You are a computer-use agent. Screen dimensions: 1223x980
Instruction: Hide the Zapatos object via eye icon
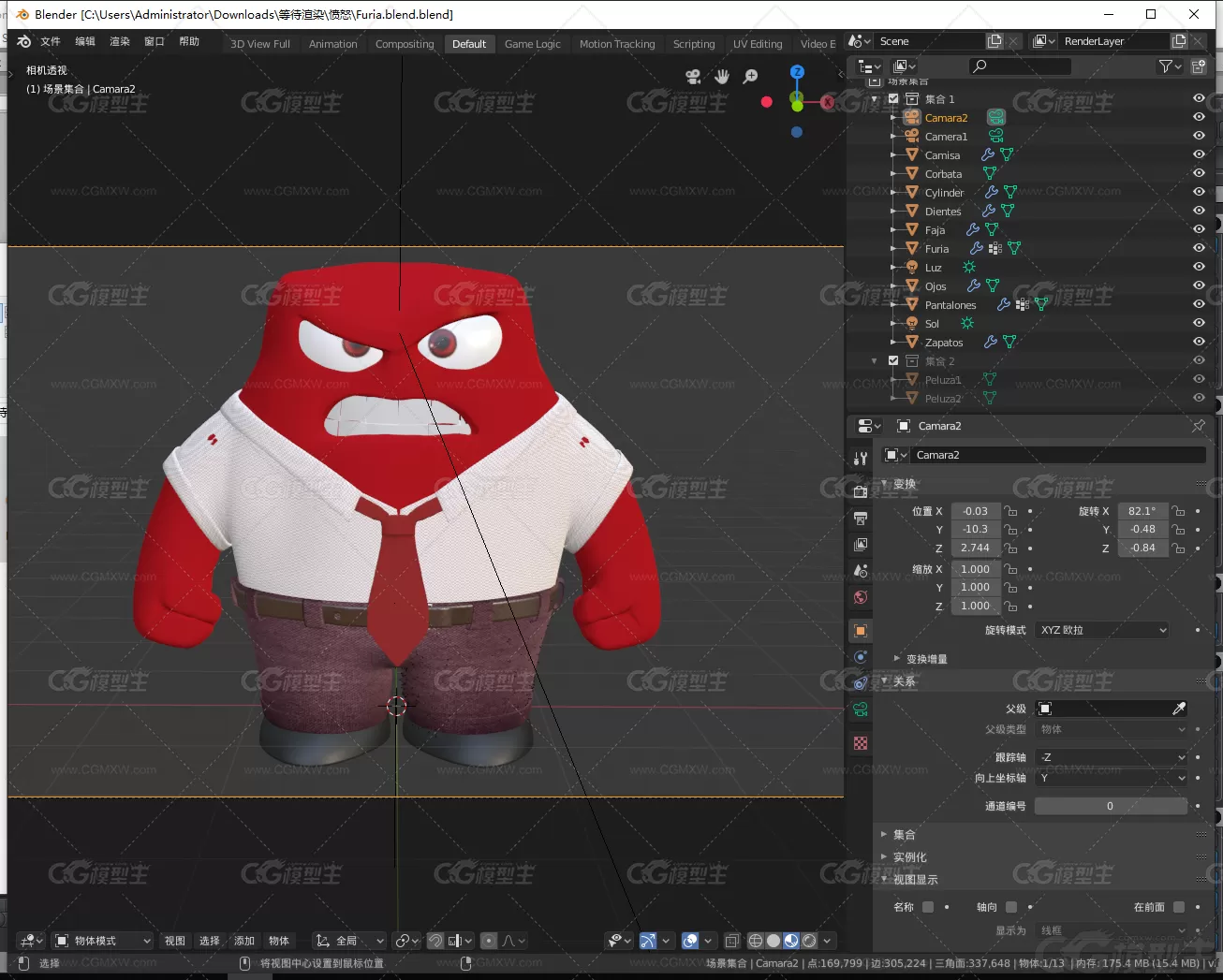(1199, 342)
